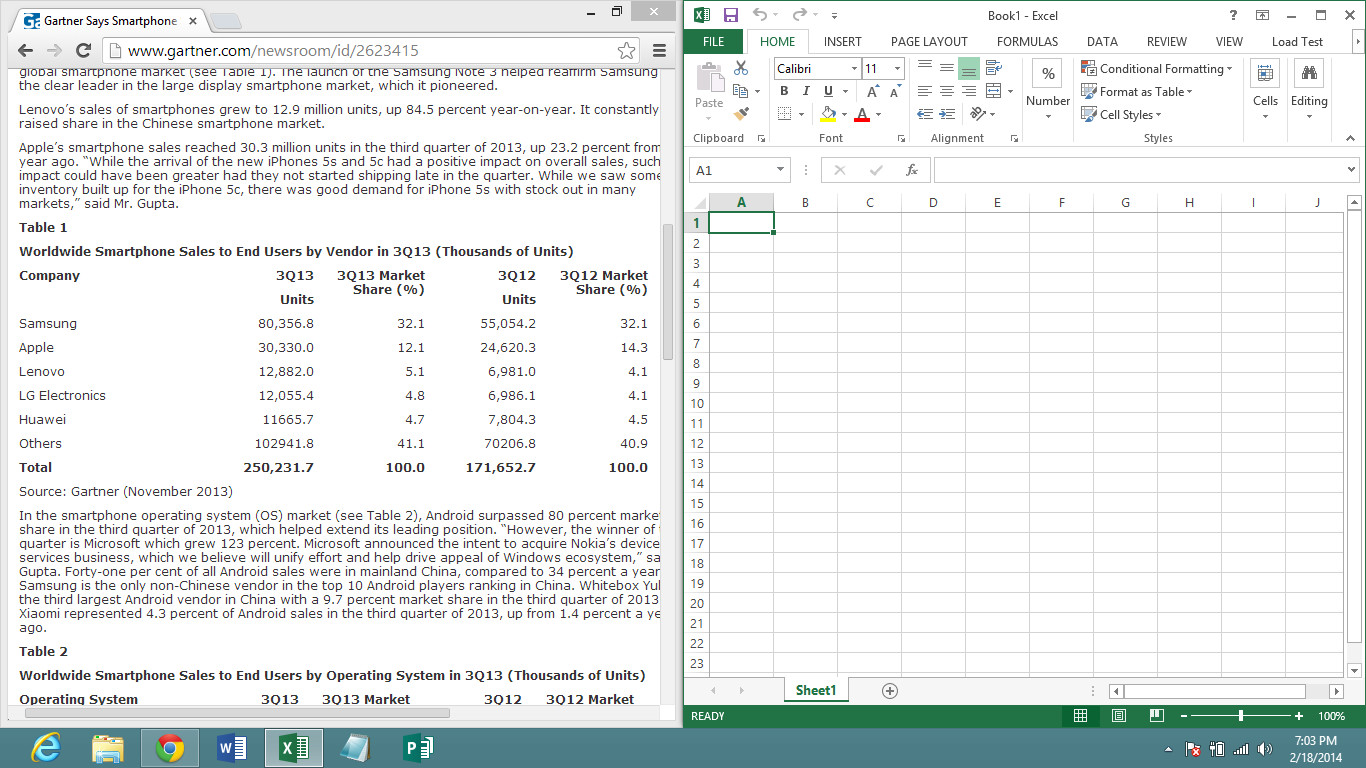Decrease font size with the small A icon

(x=895, y=91)
